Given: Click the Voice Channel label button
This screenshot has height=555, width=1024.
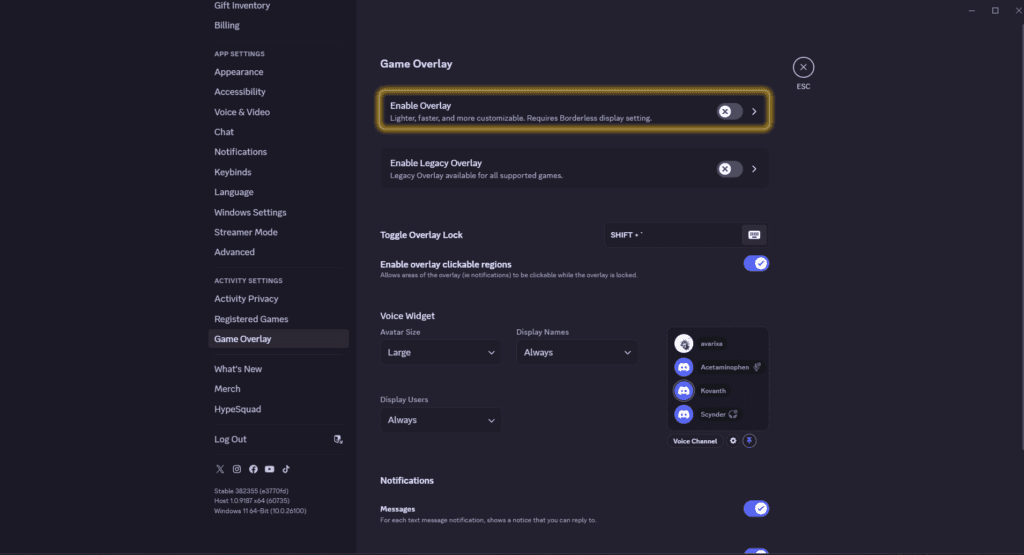Looking at the screenshot, I should 695,441.
